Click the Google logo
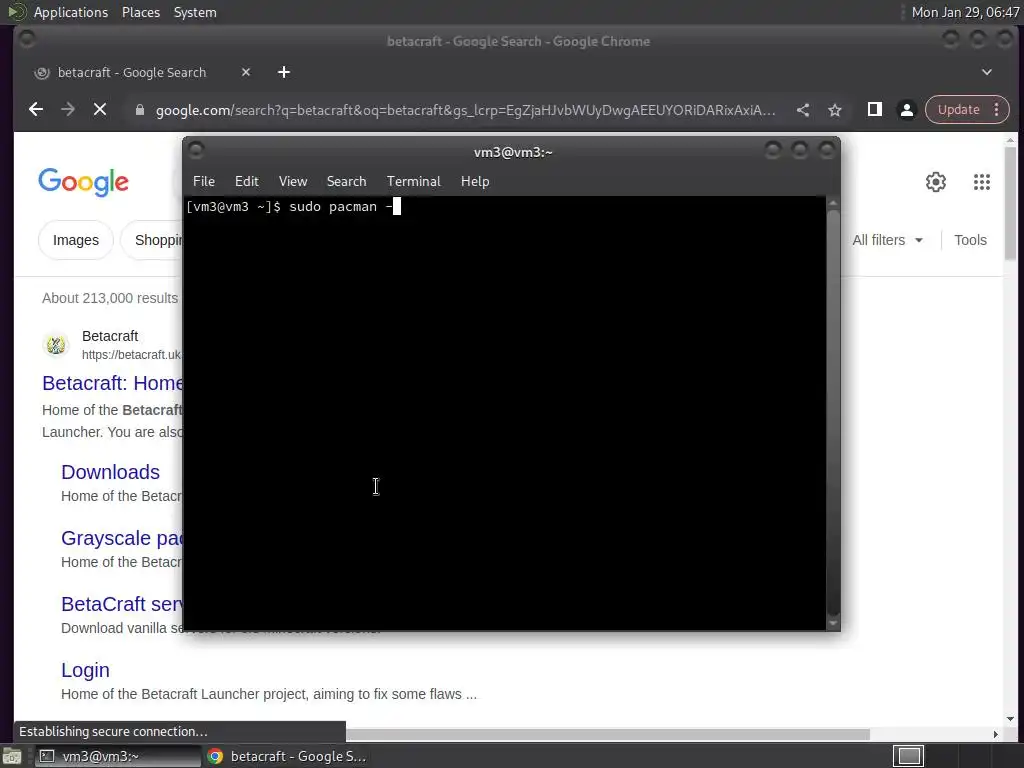The height and width of the screenshot is (768, 1024). pos(84,182)
